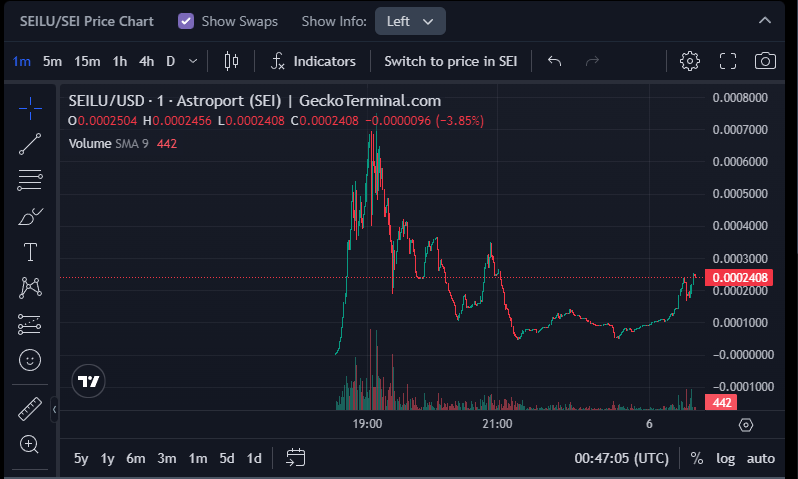Collapse the drawing toolbar side arrow

pos(54,409)
